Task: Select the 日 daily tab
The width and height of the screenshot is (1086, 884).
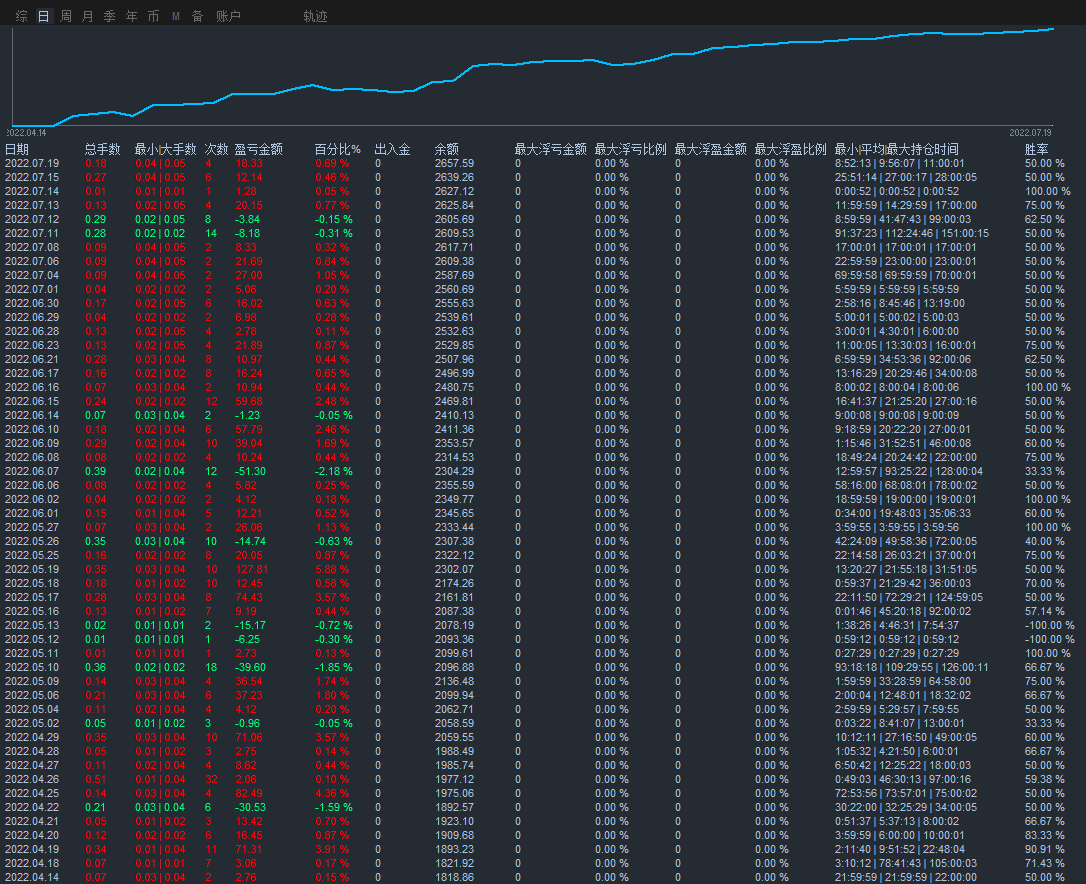Action: (43, 16)
